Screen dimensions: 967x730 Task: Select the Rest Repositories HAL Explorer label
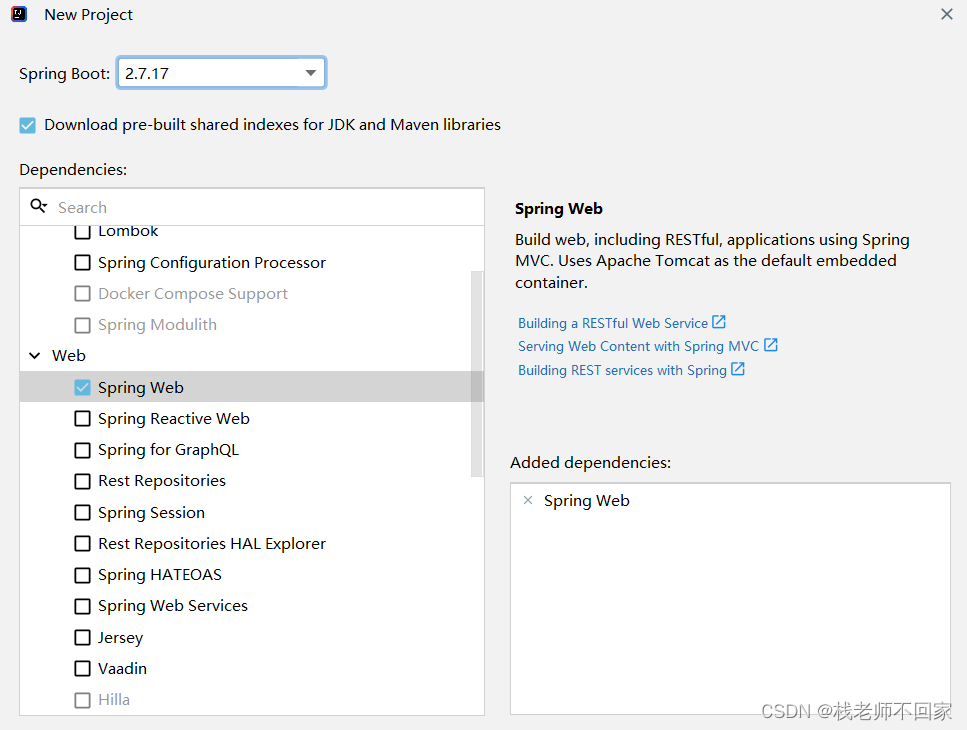point(212,544)
